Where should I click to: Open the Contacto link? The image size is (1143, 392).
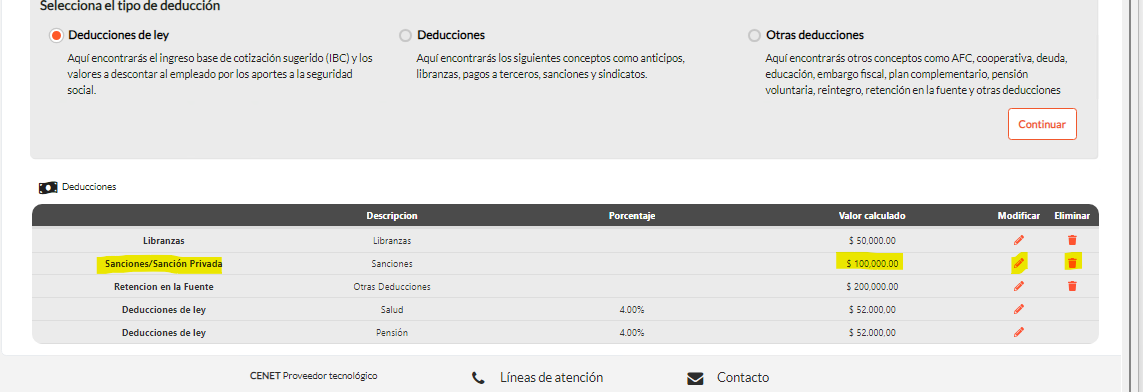tap(743, 377)
